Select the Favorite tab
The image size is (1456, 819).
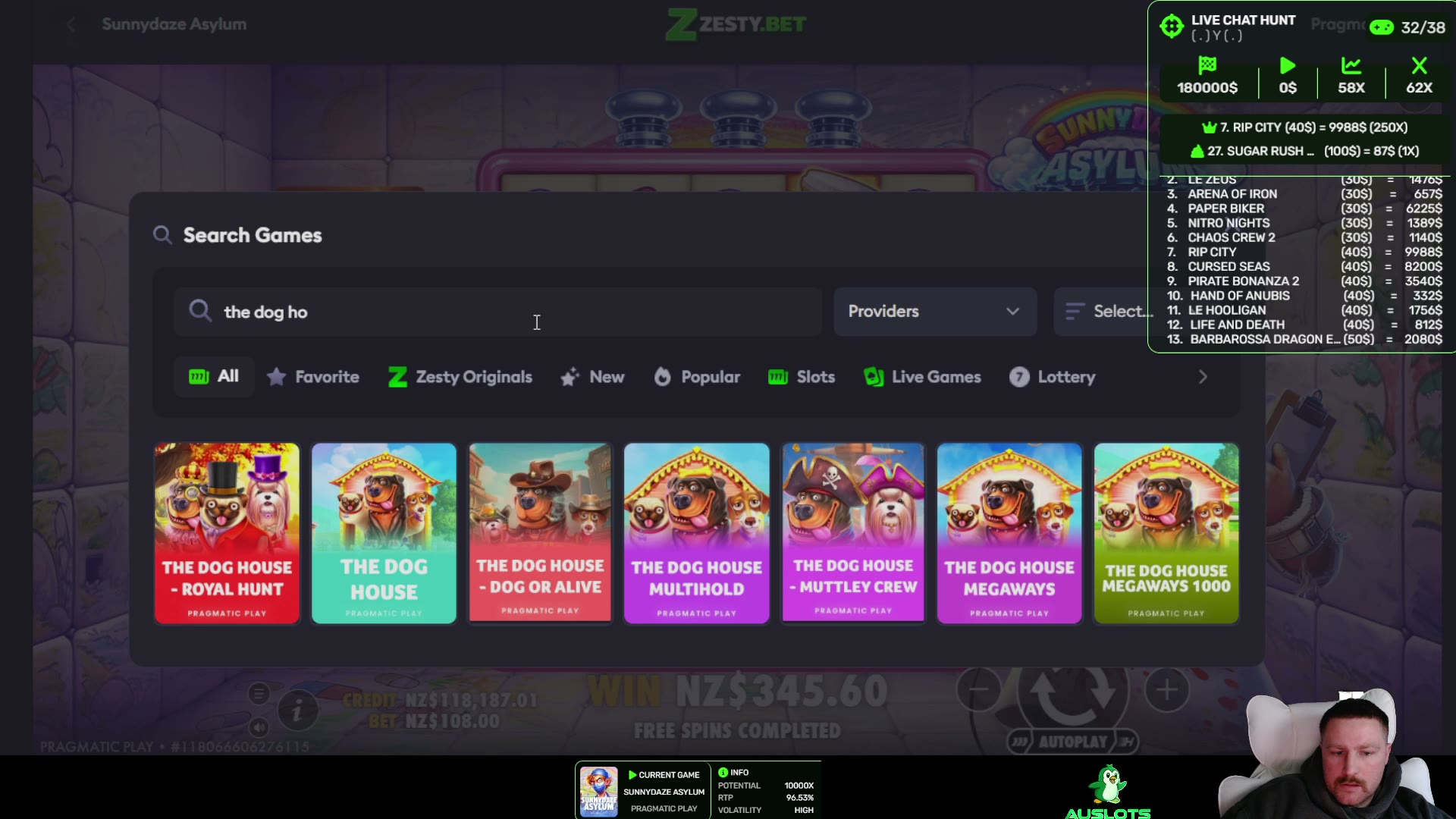(x=313, y=377)
